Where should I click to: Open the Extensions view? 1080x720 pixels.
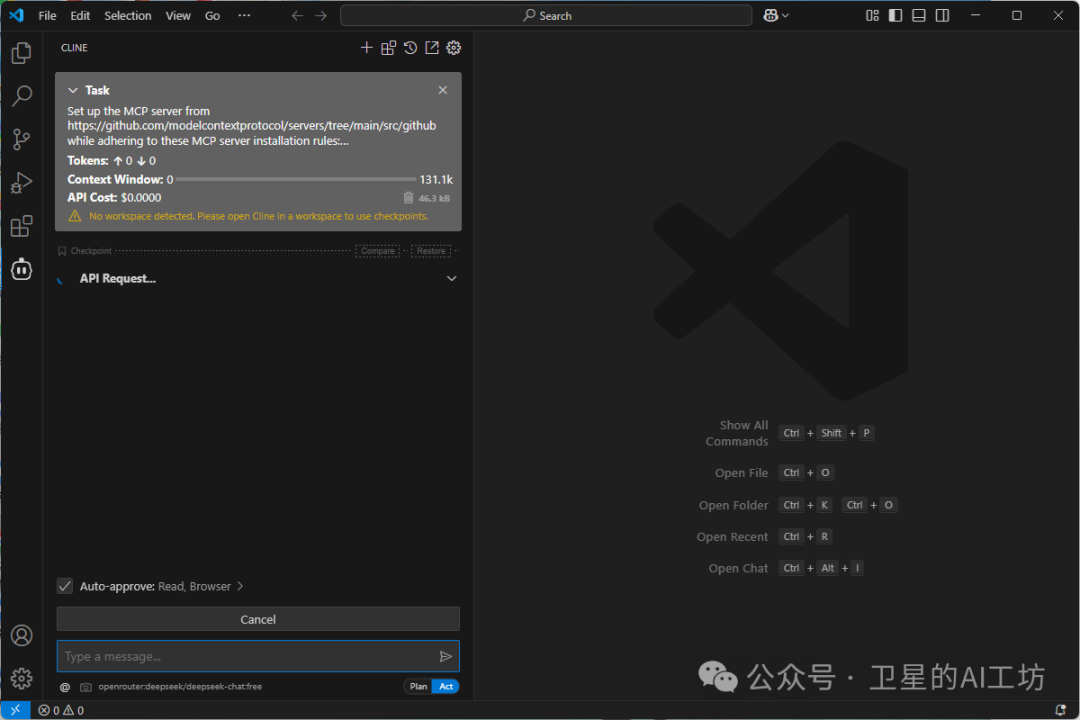[21, 226]
